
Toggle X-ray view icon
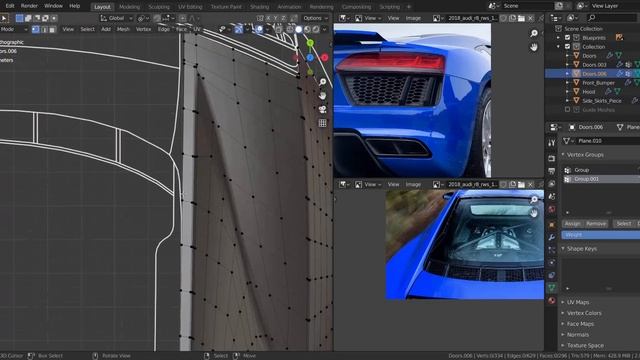tap(278, 29)
